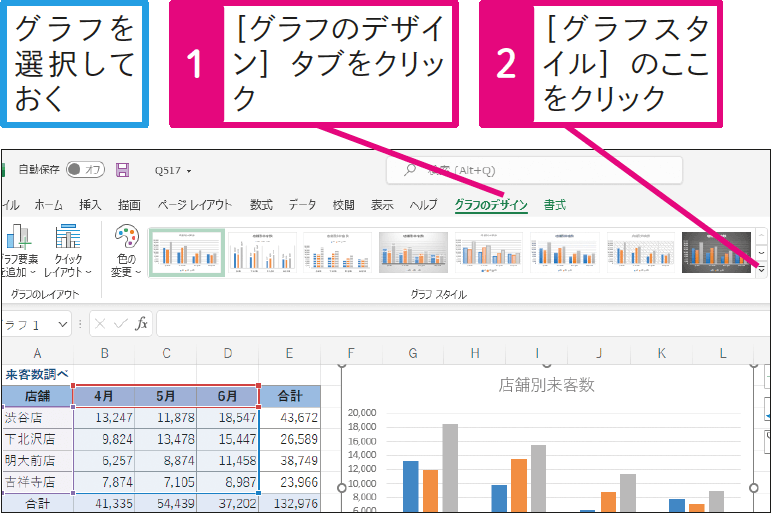
Task: Click the chart's left-middle resize handle
Action: pos(342,488)
